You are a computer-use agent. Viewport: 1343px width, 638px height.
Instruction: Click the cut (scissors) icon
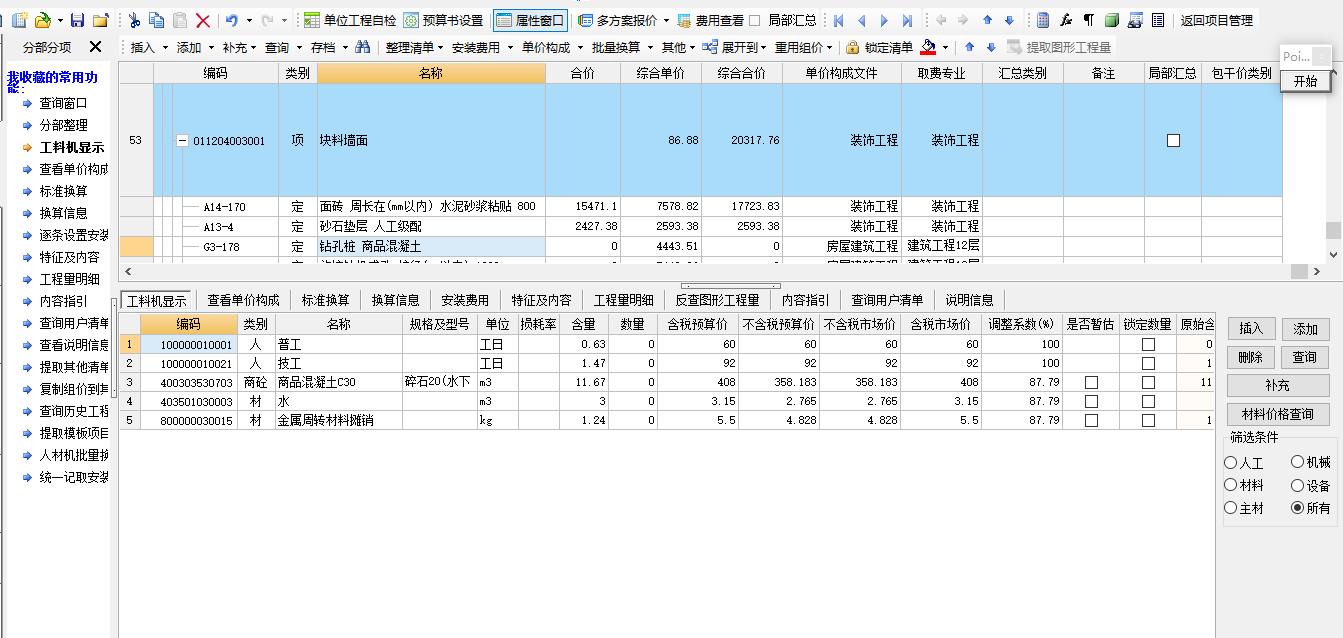[x=134, y=20]
